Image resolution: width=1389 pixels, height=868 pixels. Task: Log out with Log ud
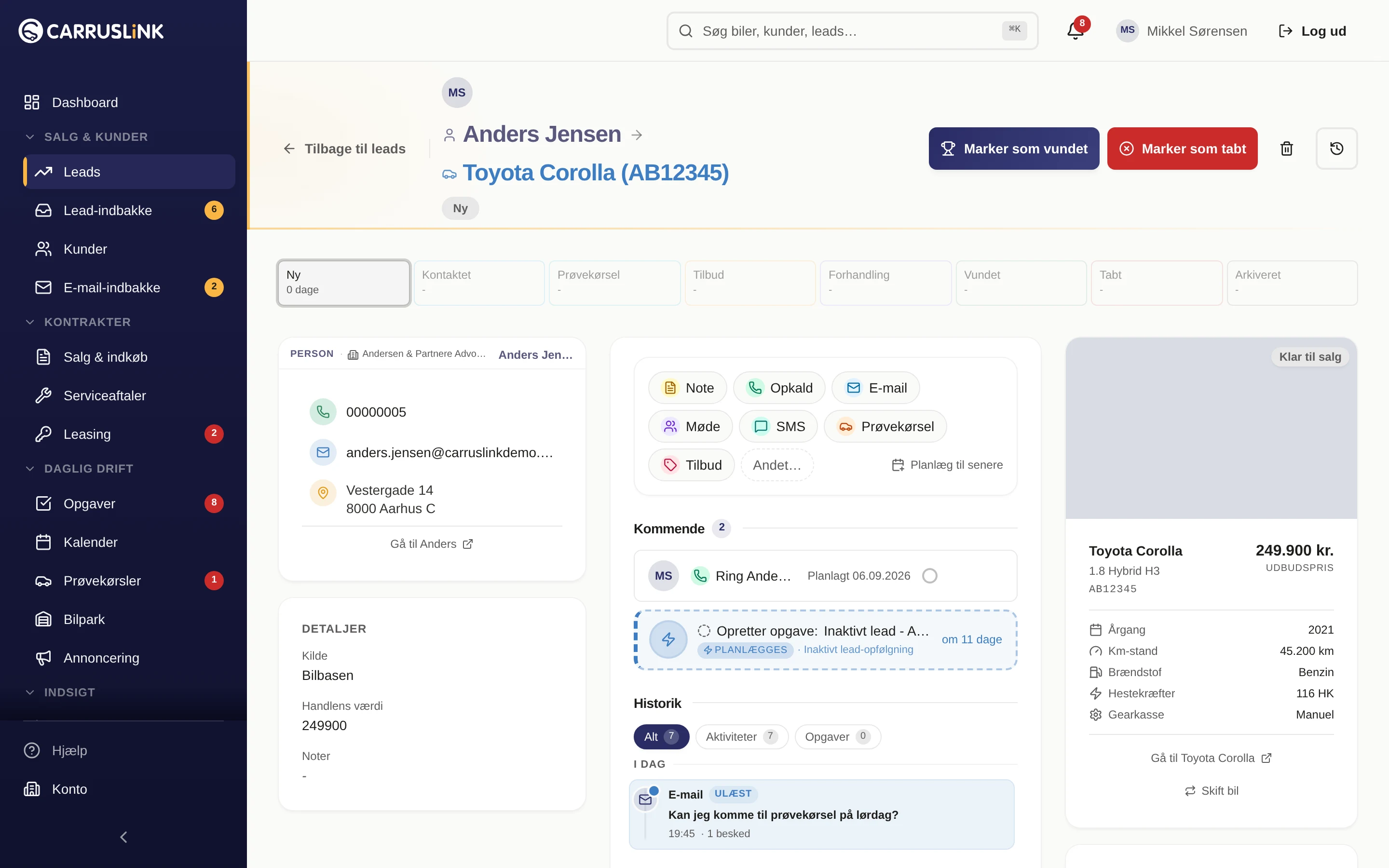[x=1312, y=31]
